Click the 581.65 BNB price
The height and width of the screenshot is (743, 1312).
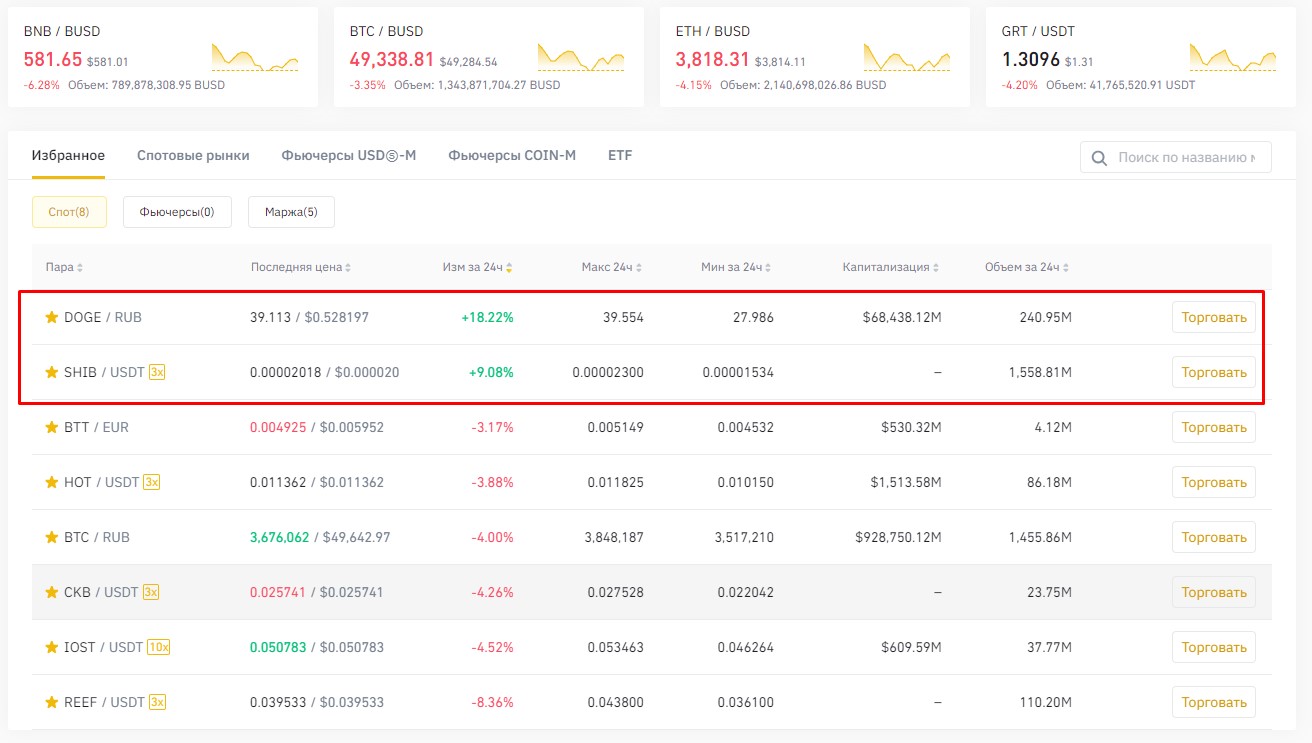click(x=52, y=60)
